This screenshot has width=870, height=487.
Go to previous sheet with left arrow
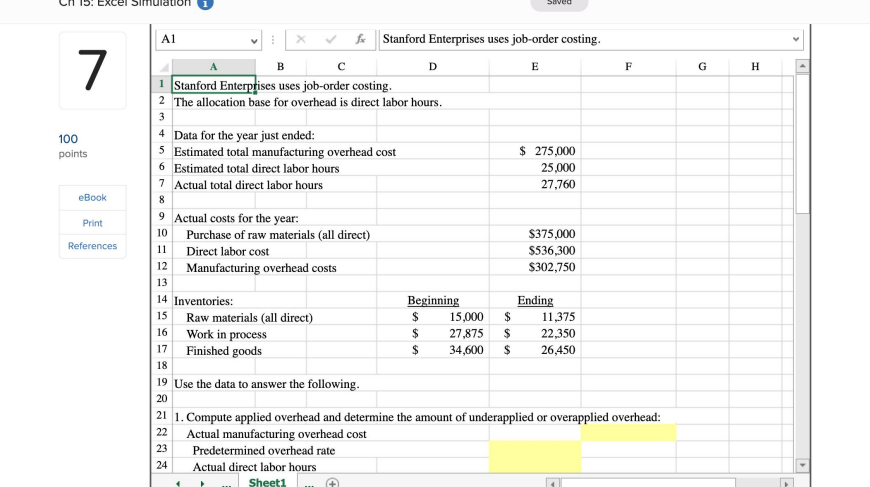click(178, 483)
